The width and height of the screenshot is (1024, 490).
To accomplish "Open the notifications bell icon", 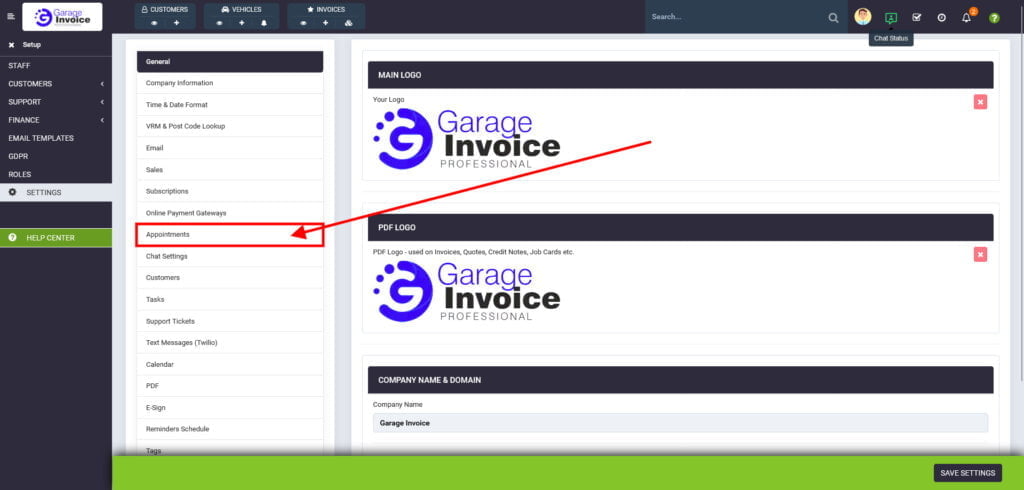I will [967, 18].
